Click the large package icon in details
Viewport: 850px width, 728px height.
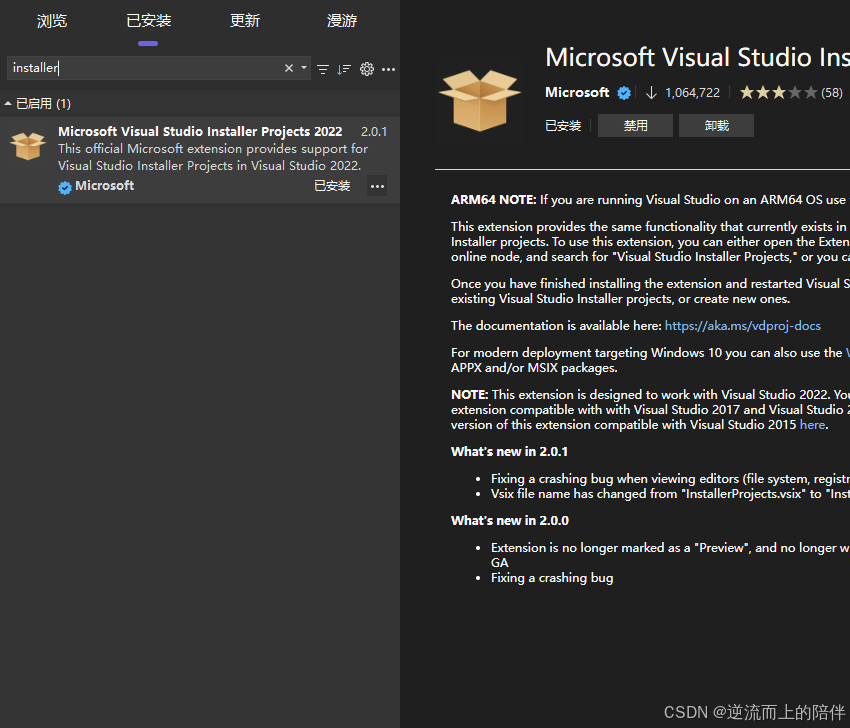coord(480,100)
